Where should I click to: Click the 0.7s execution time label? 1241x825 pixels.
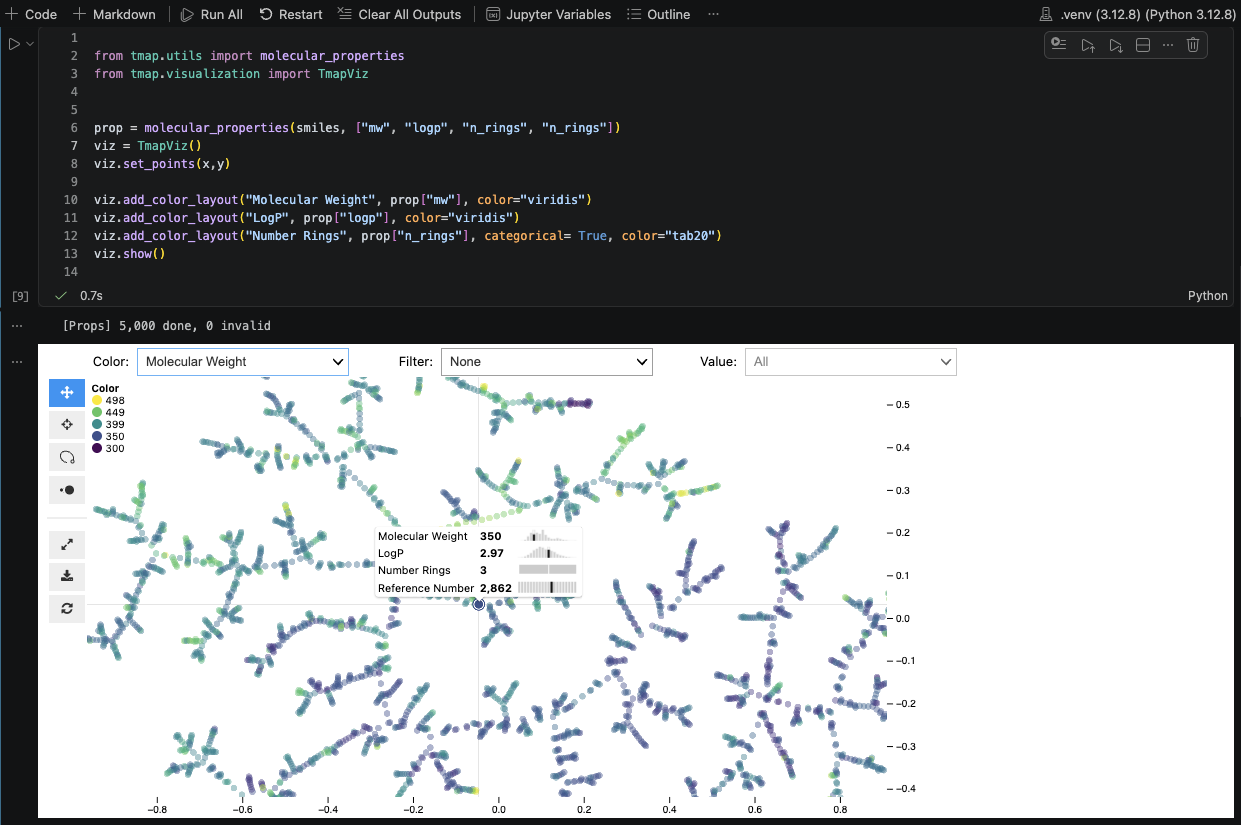(x=91, y=296)
